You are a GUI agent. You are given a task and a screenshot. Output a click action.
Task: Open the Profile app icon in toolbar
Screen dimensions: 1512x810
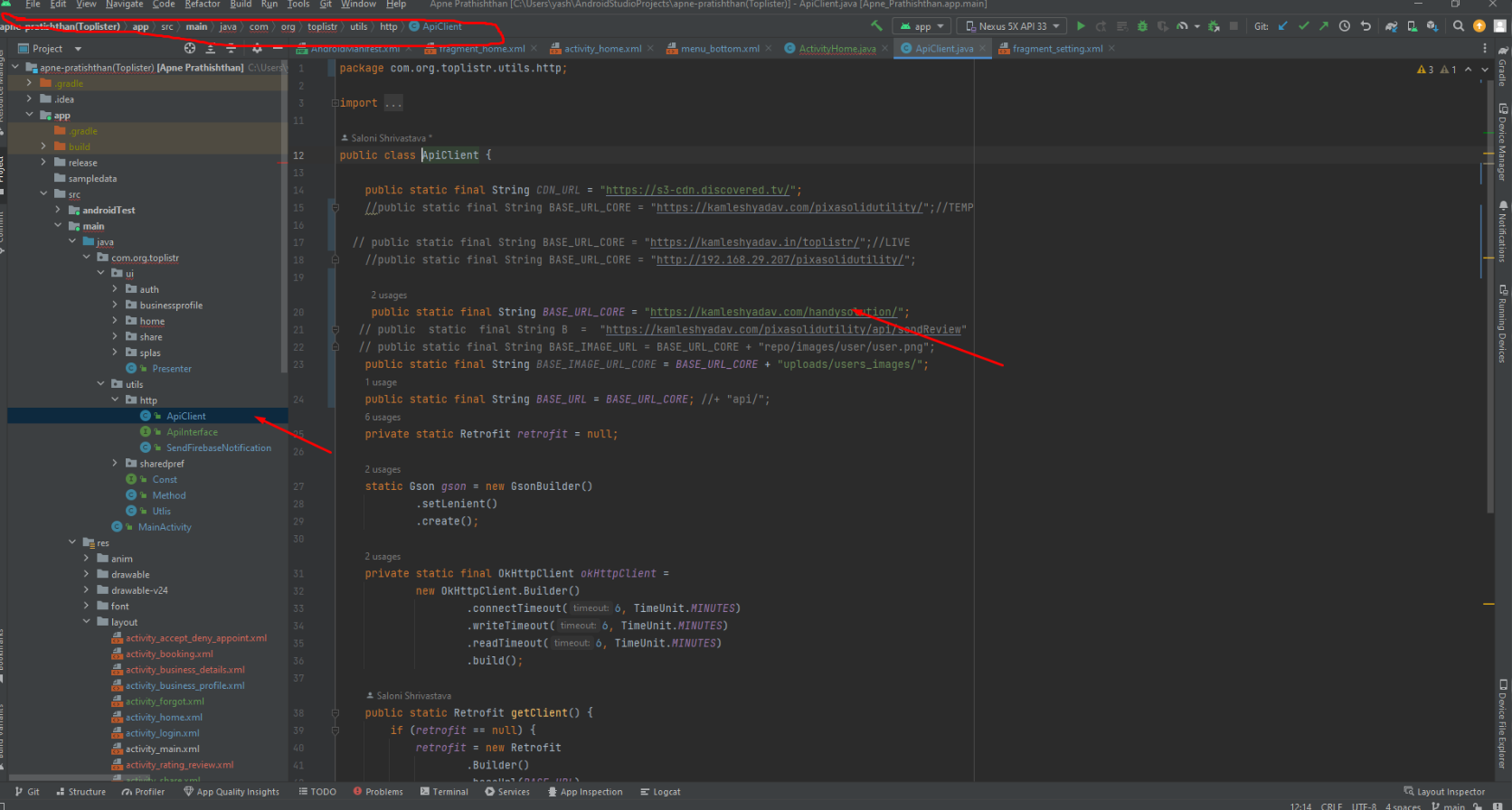point(1182,26)
